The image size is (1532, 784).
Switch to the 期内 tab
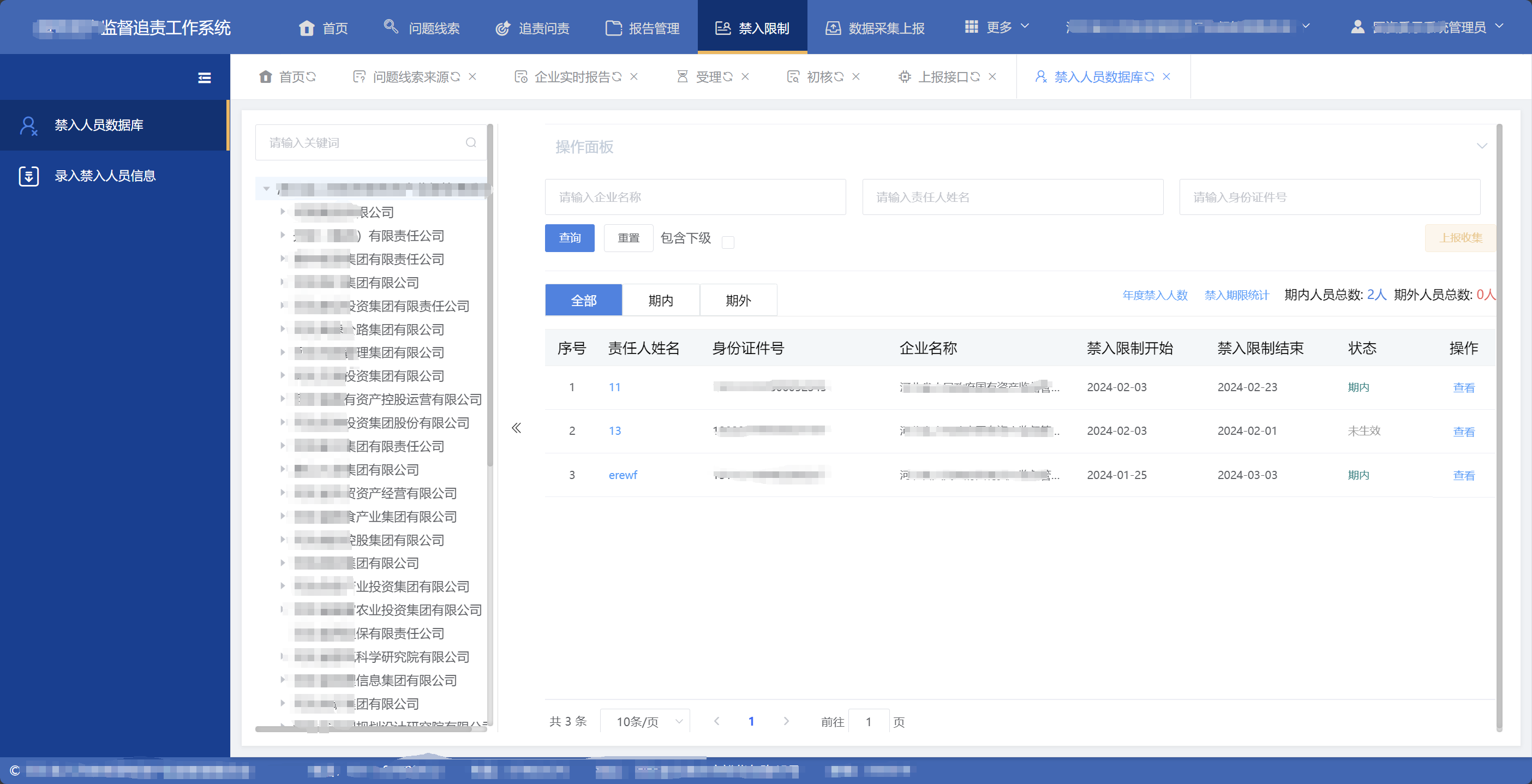click(661, 301)
